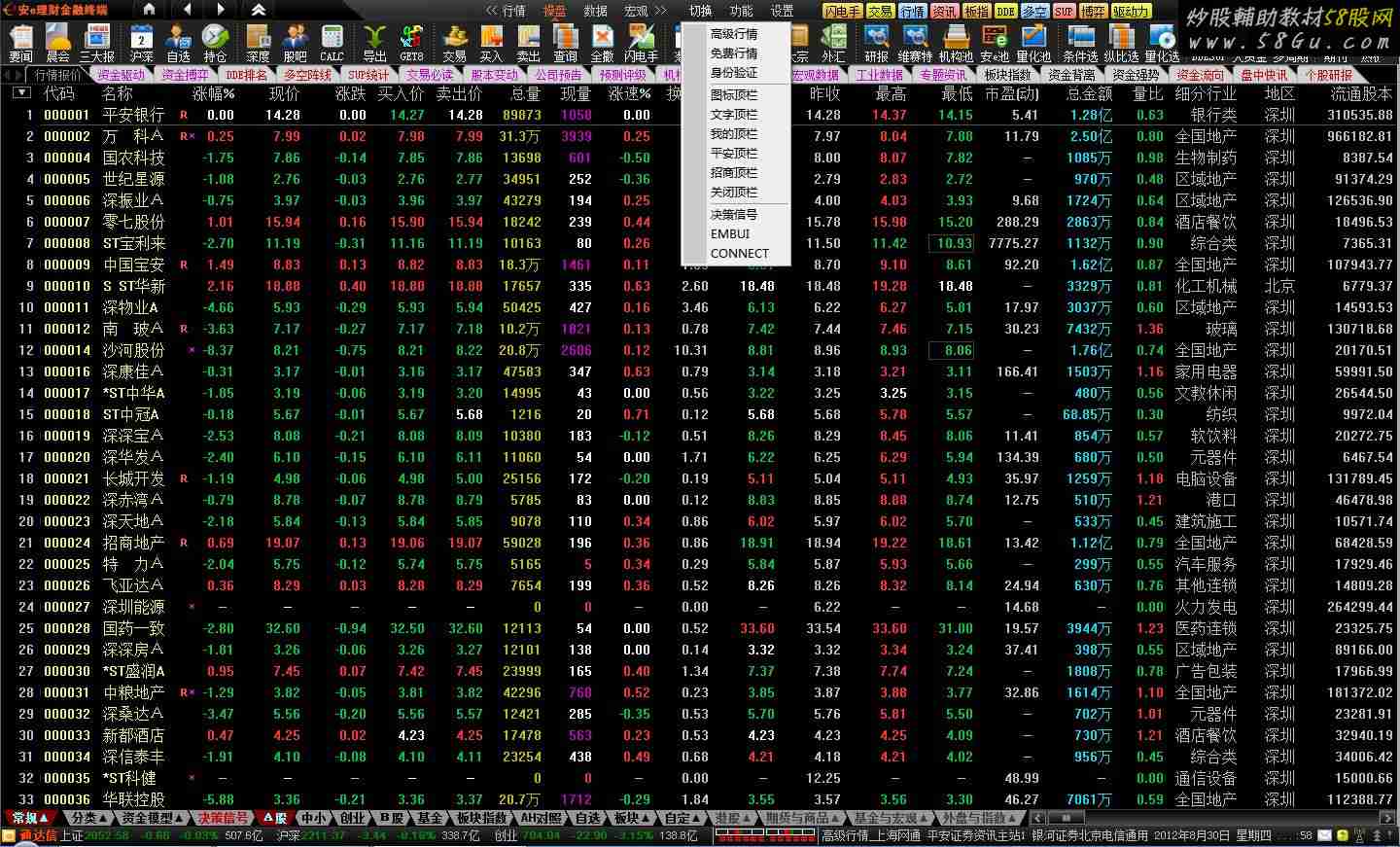Screen dimensions: 1400x847
Task: Switch to the 板块指数 top tab
Action: [x=1008, y=75]
